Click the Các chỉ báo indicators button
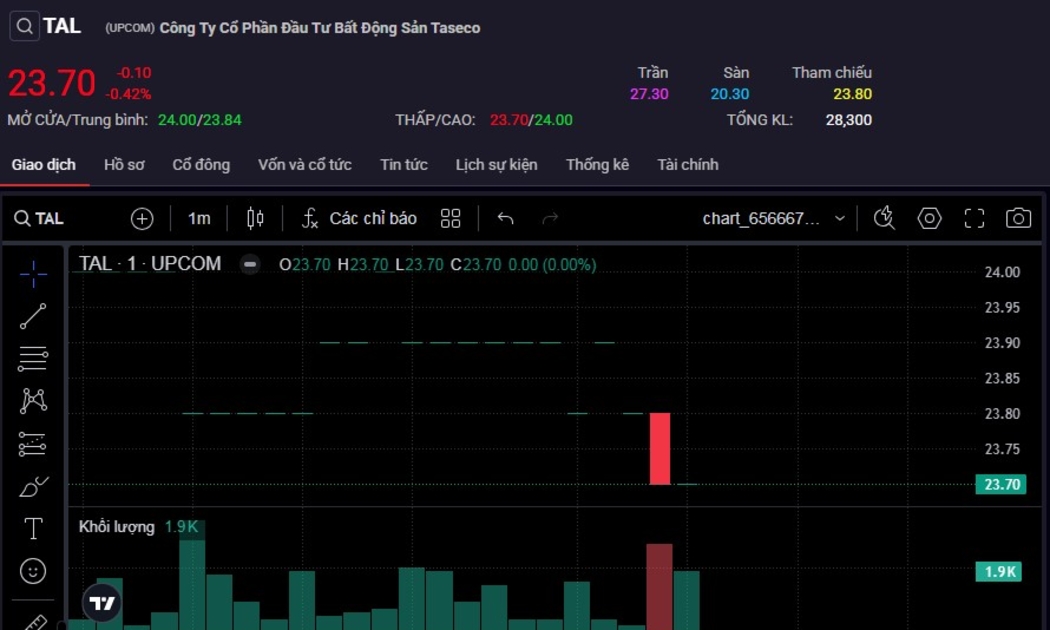The width and height of the screenshot is (1050, 630). point(359,218)
